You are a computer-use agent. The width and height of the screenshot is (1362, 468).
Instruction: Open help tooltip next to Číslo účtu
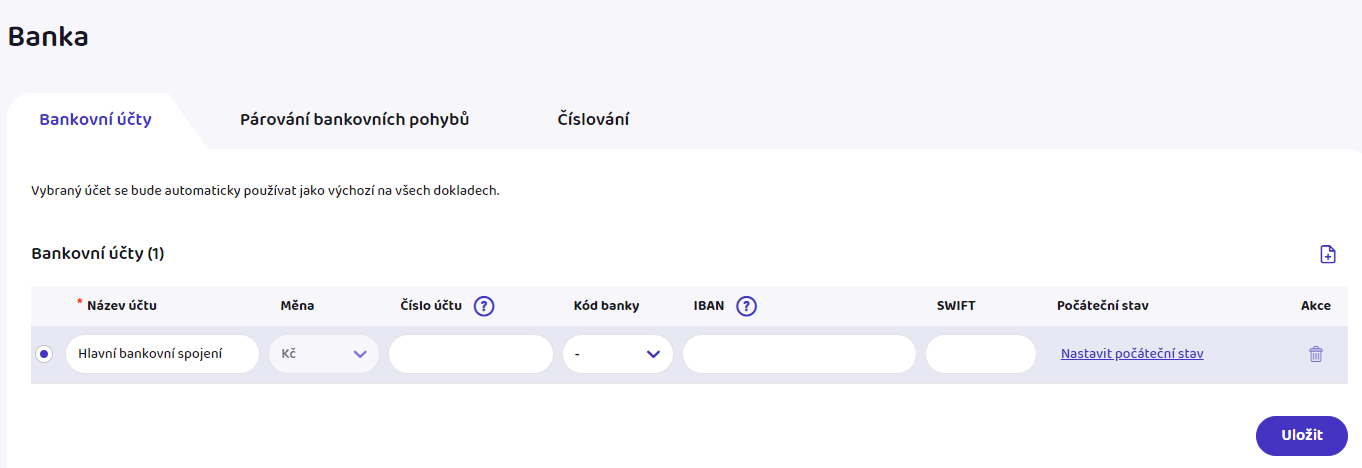point(485,306)
